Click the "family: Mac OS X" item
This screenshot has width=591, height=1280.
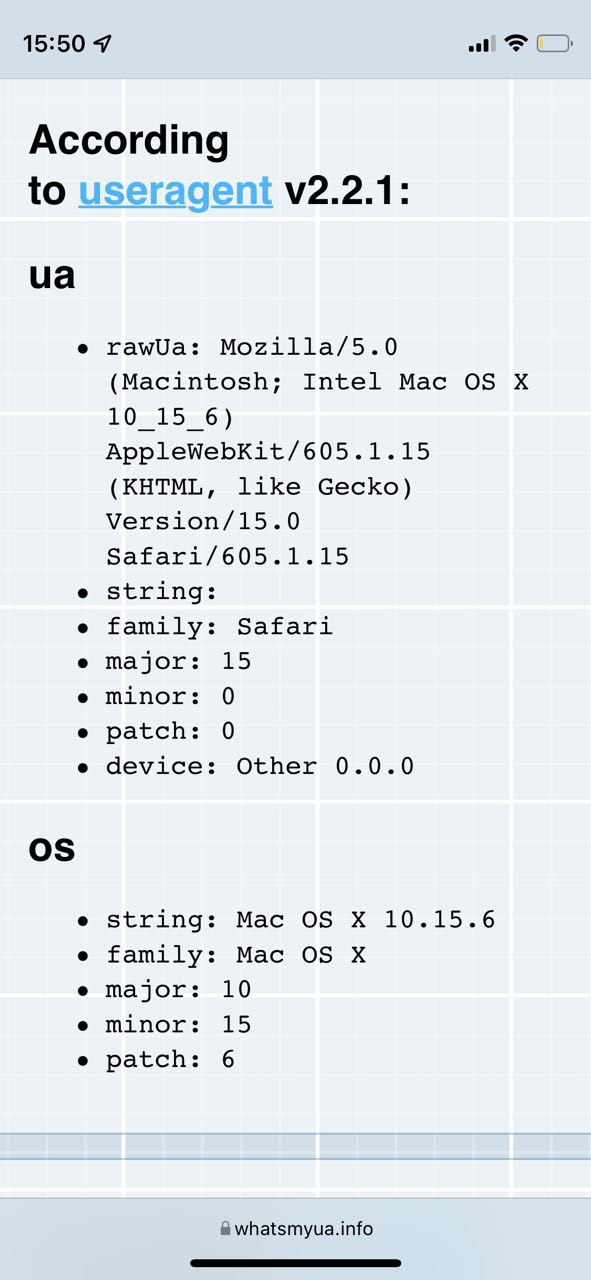pos(236,955)
